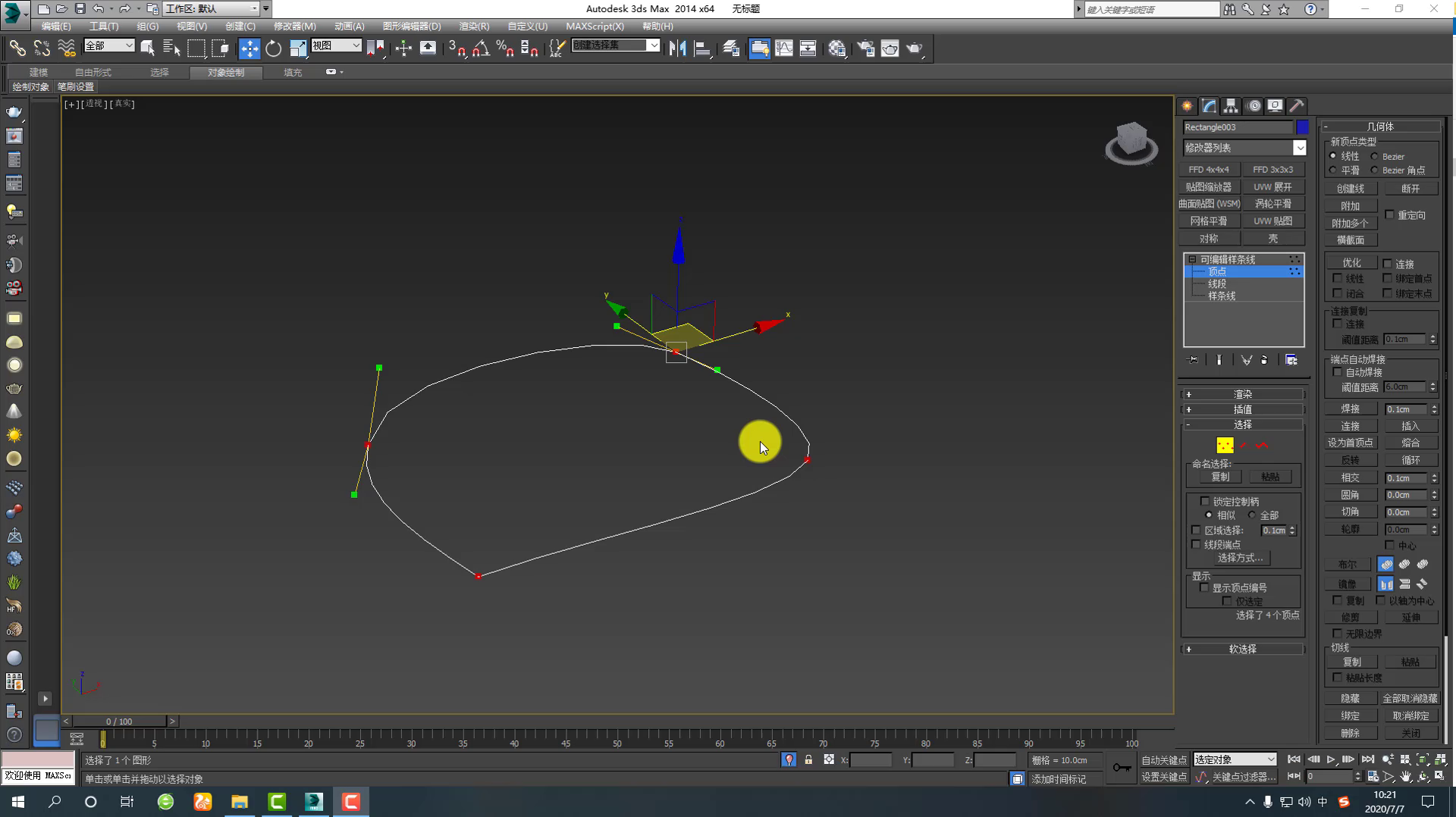The width and height of the screenshot is (1456, 817).
Task: Switch to the 自由形式 ribbon tab
Action: (x=93, y=73)
